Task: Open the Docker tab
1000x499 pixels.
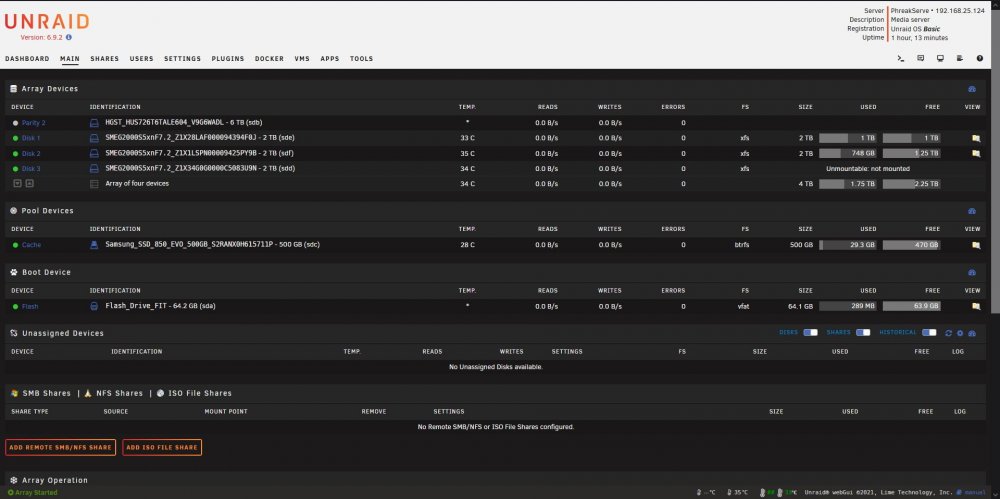Action: point(269,59)
